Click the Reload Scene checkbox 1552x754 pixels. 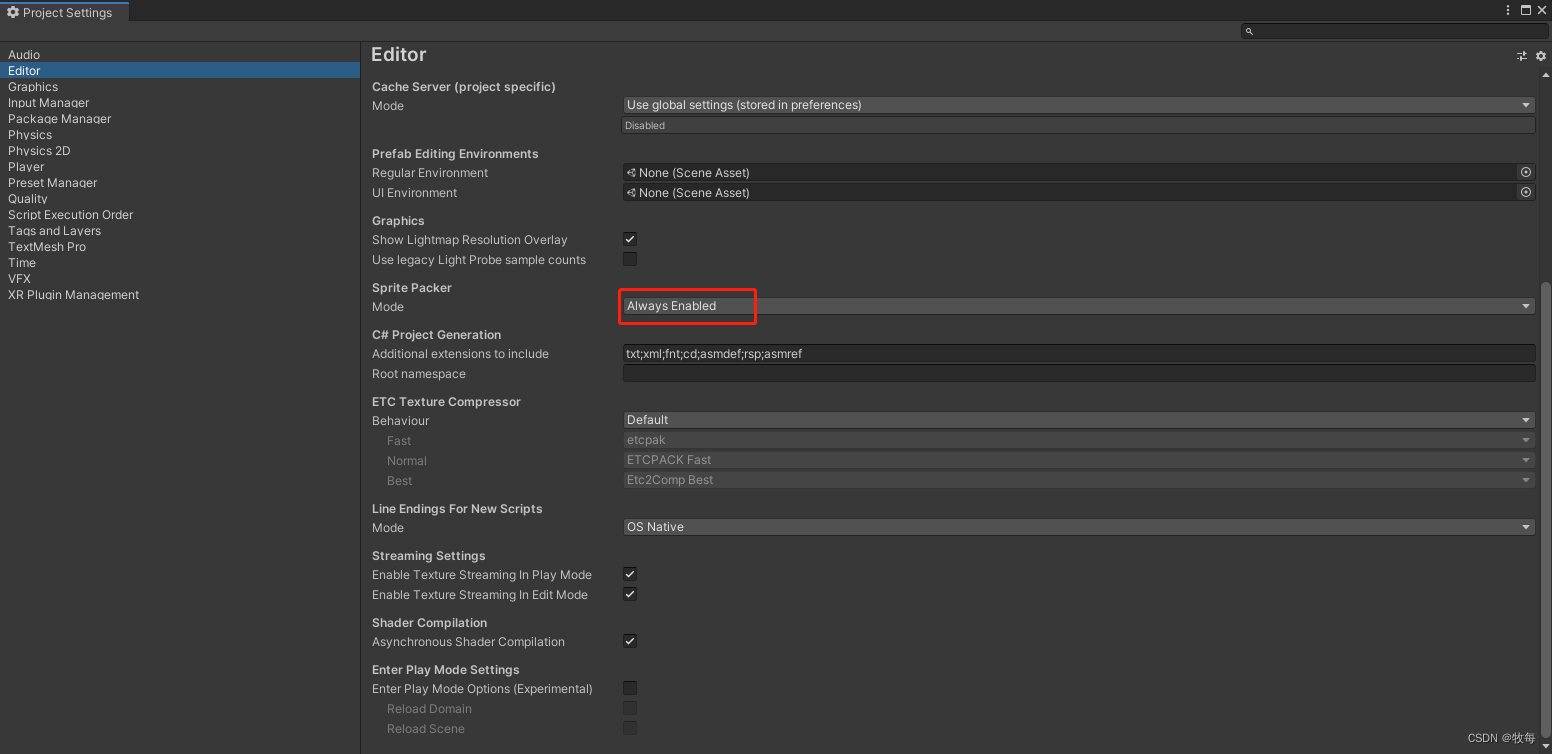click(630, 728)
